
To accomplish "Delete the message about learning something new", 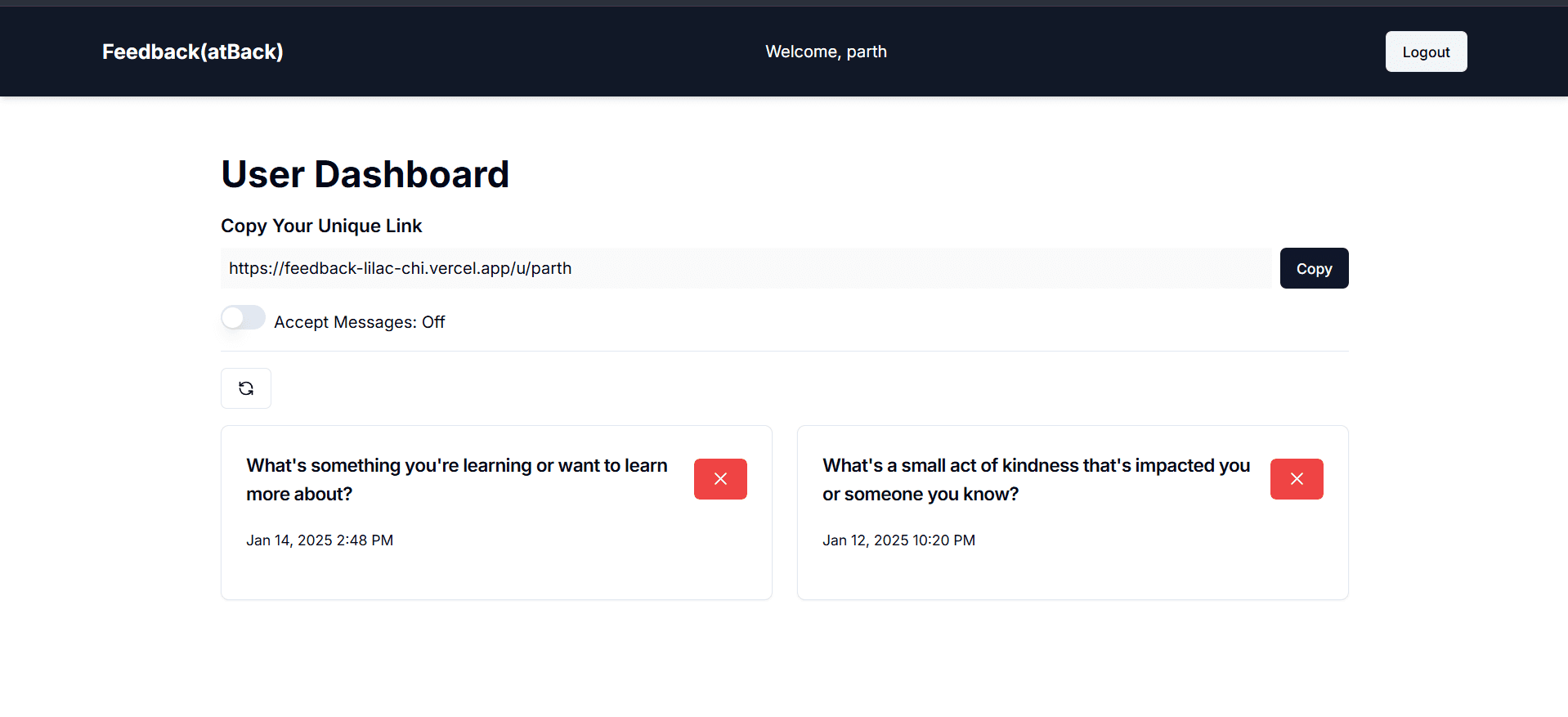I will [x=720, y=479].
